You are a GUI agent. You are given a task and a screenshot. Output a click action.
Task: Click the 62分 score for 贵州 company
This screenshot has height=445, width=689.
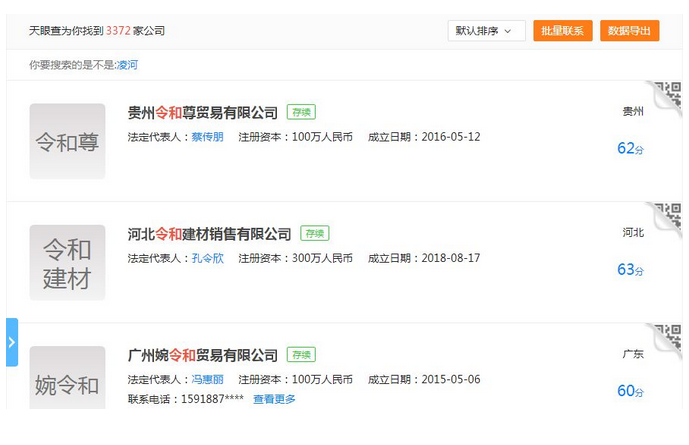pos(630,149)
